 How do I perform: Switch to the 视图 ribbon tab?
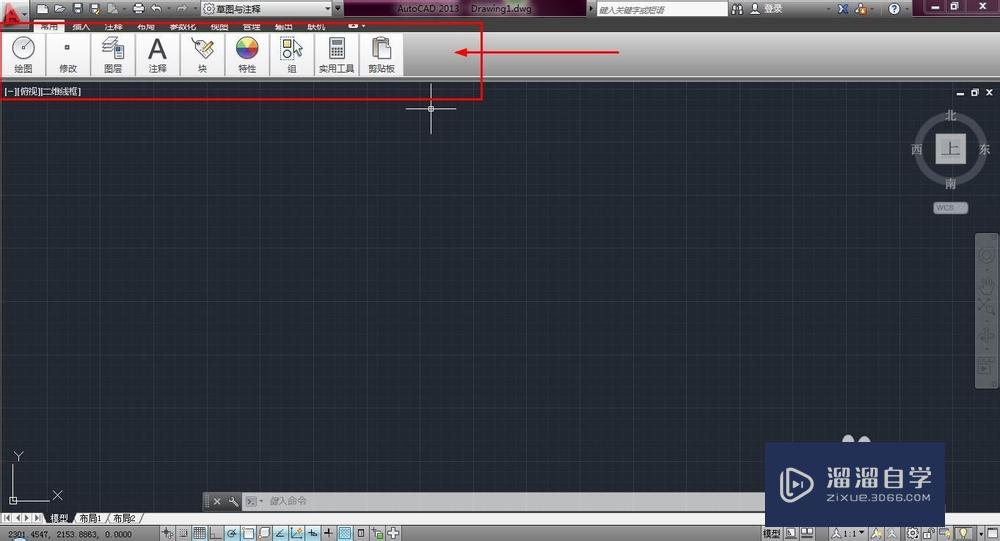click(x=219, y=27)
